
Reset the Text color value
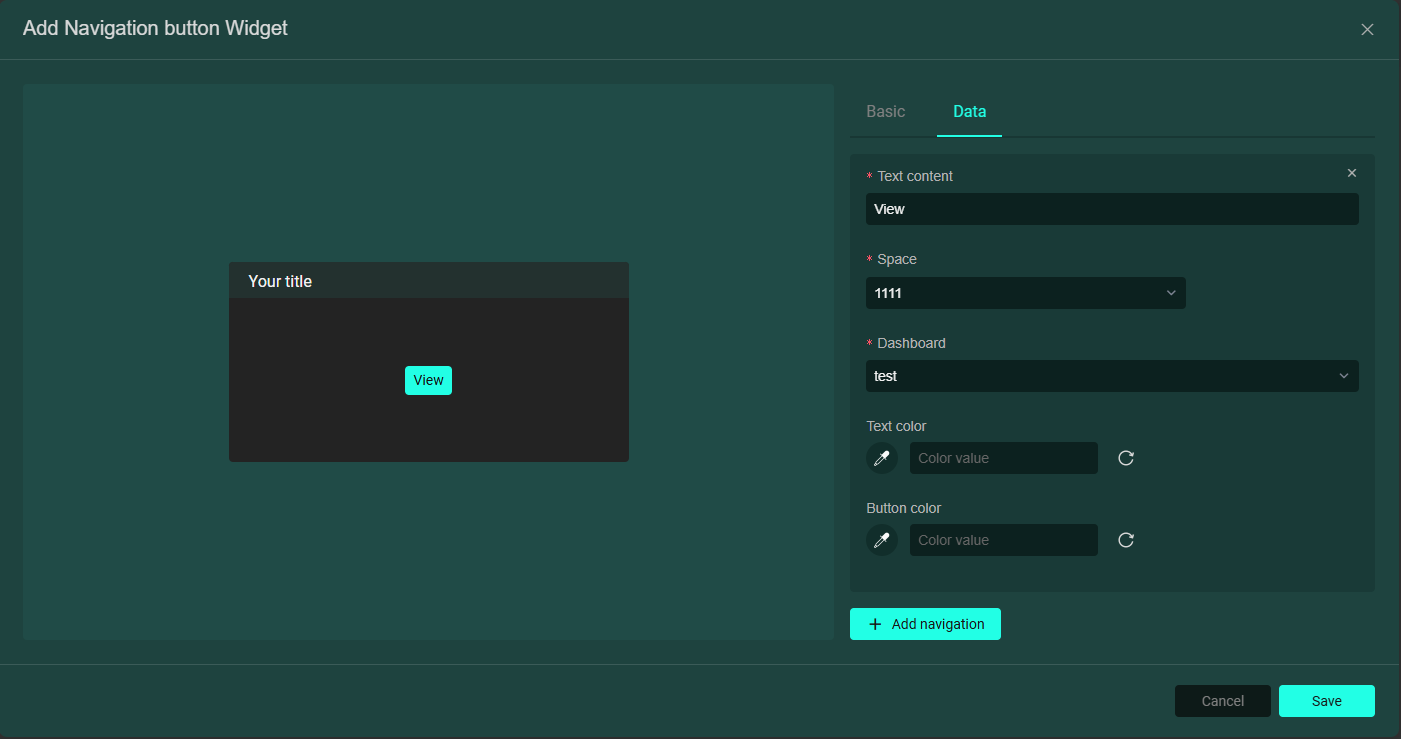click(x=1126, y=458)
